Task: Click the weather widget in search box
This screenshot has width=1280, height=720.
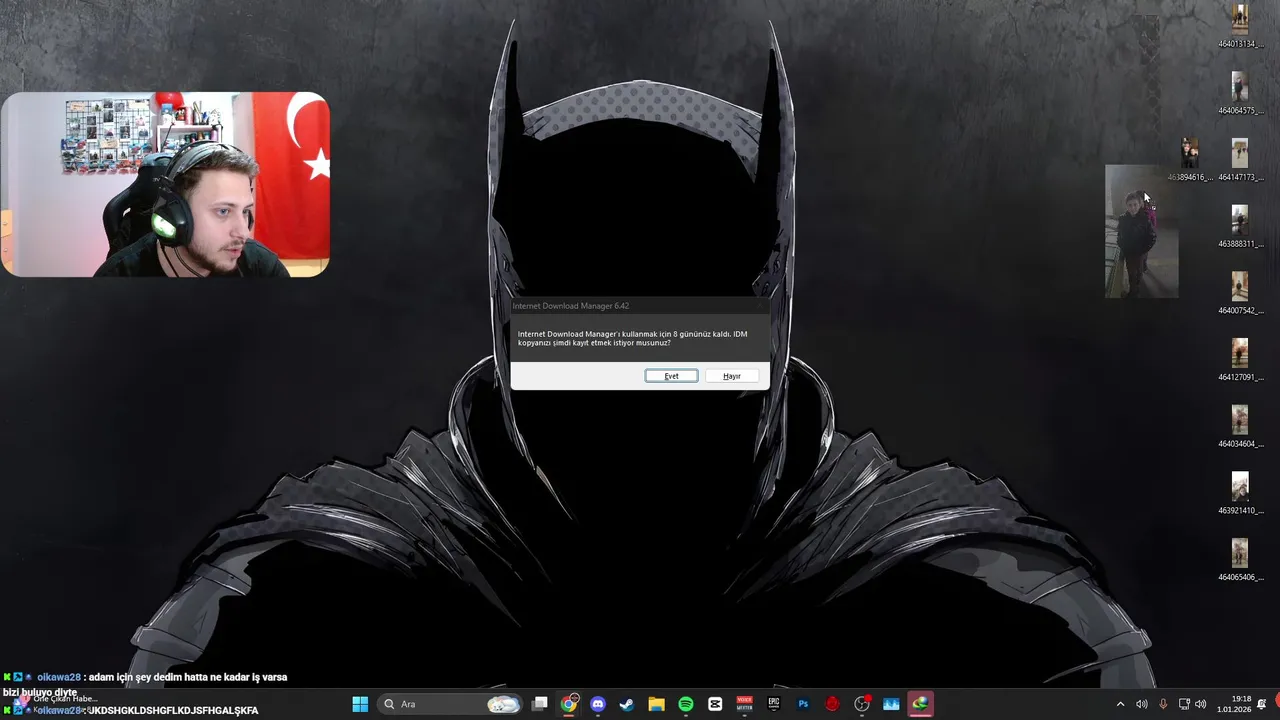Action: coord(504,704)
